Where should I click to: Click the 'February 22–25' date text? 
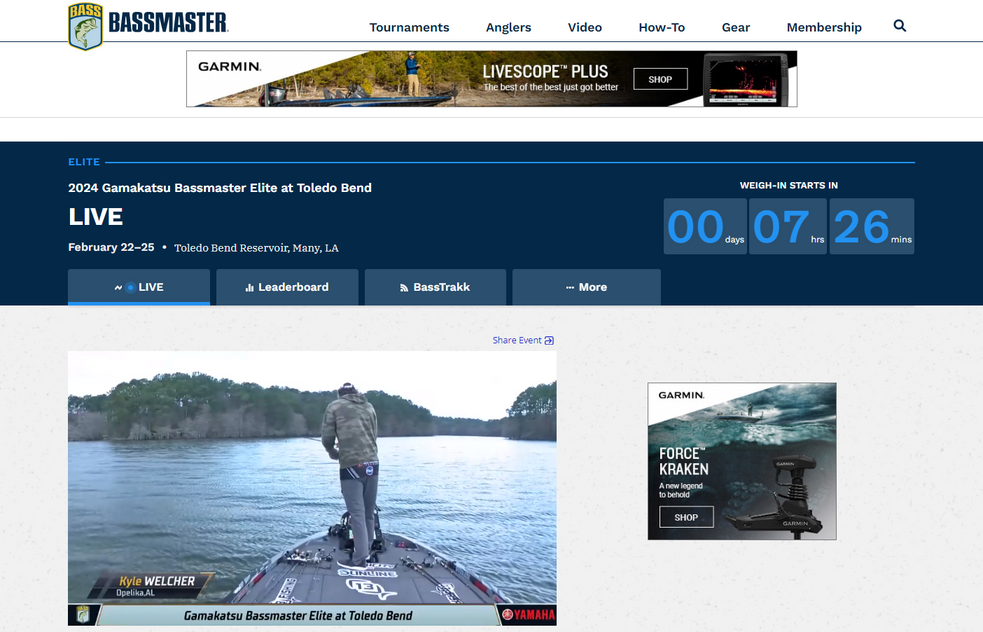tap(111, 248)
